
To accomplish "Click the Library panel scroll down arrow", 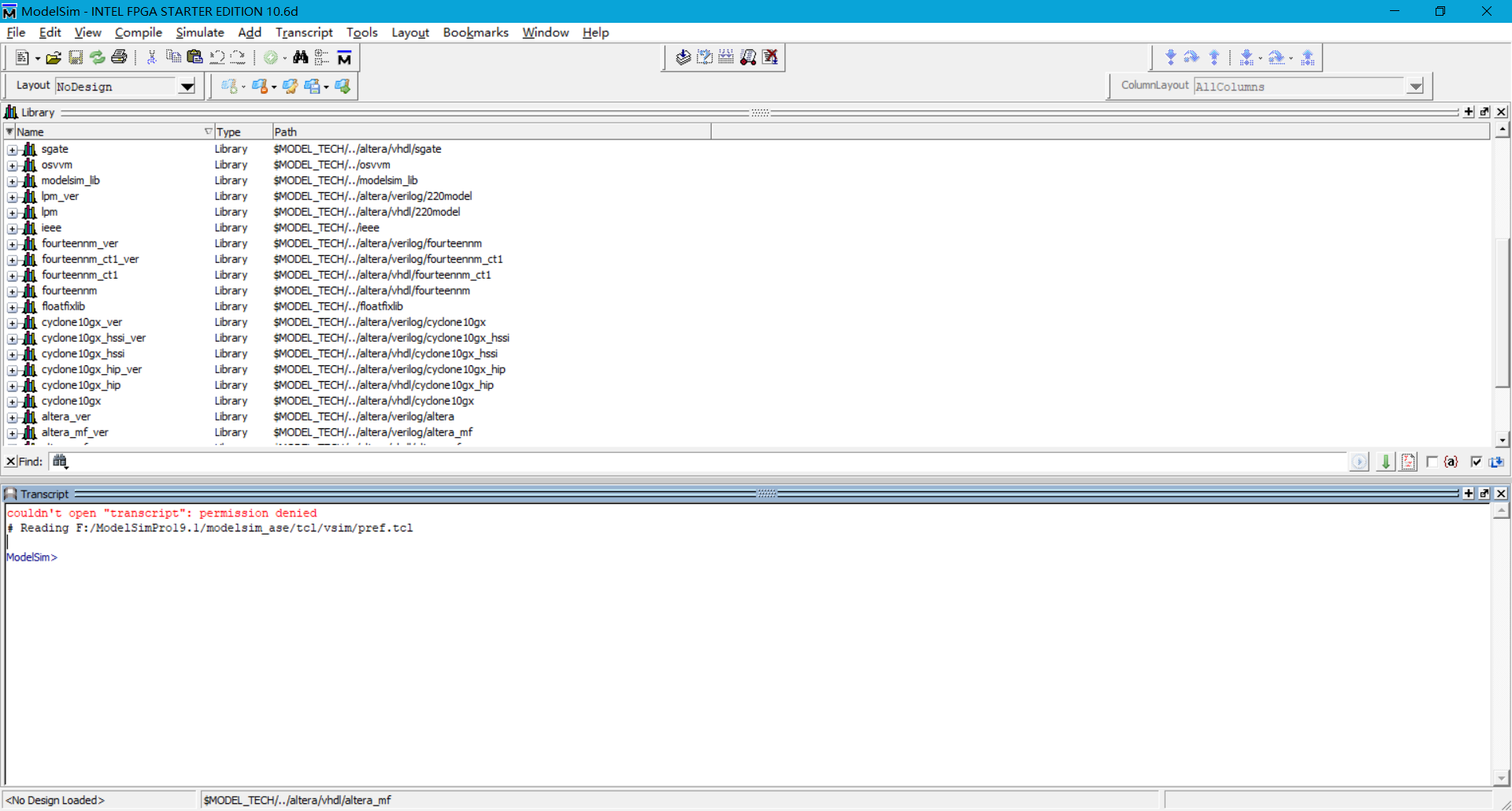I will [x=1503, y=440].
